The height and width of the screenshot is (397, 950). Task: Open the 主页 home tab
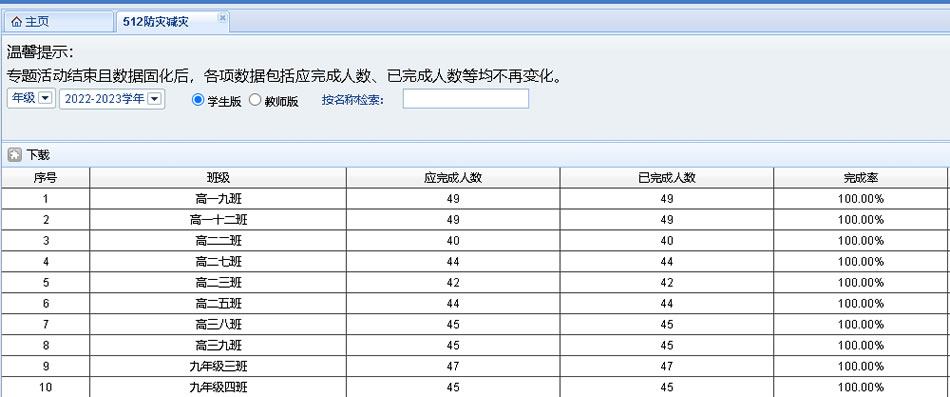pos(58,22)
